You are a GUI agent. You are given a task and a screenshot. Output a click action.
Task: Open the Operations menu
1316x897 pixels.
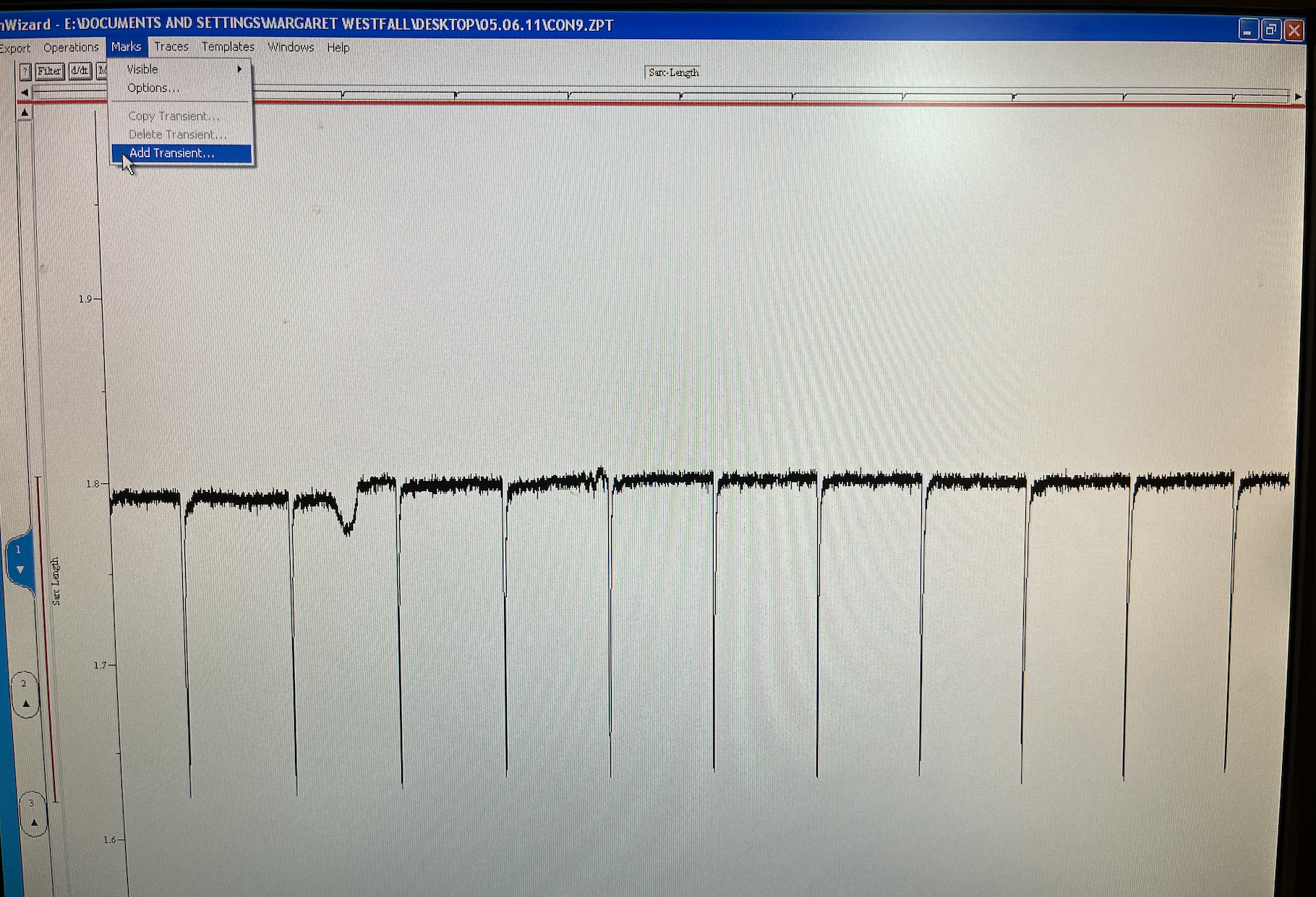pos(71,48)
